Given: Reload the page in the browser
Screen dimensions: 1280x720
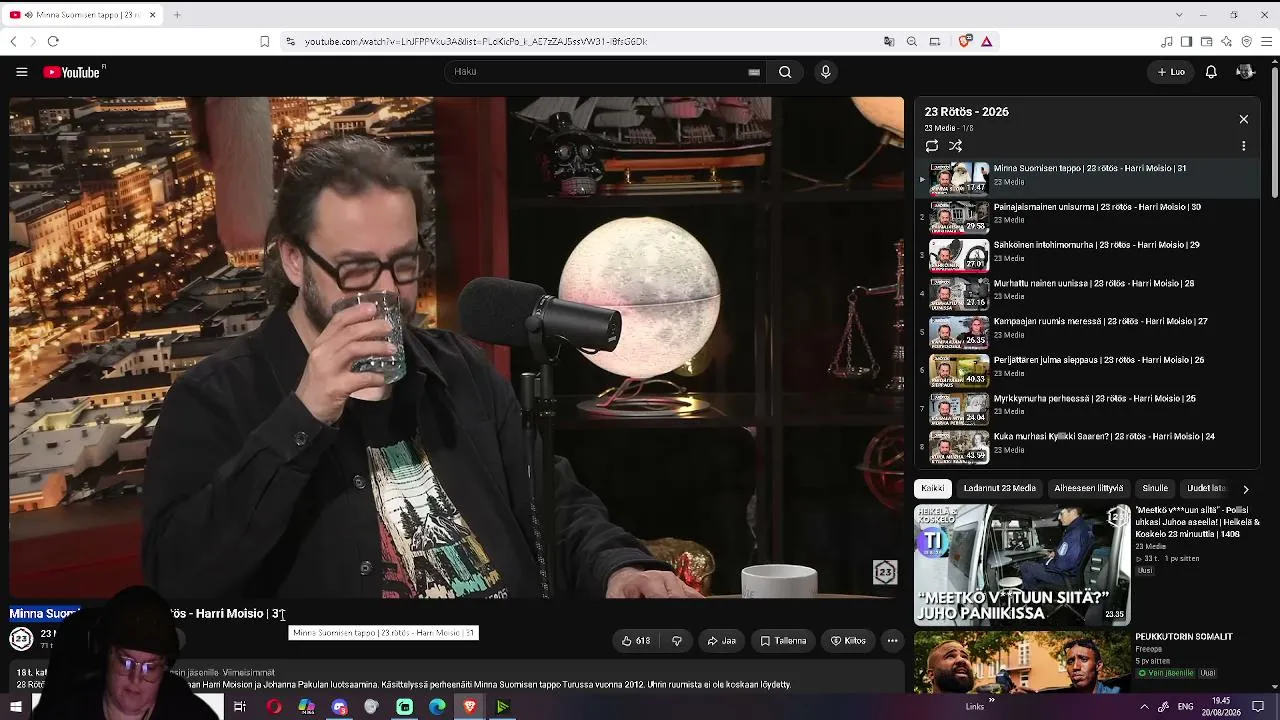Looking at the screenshot, I should coord(53,41).
